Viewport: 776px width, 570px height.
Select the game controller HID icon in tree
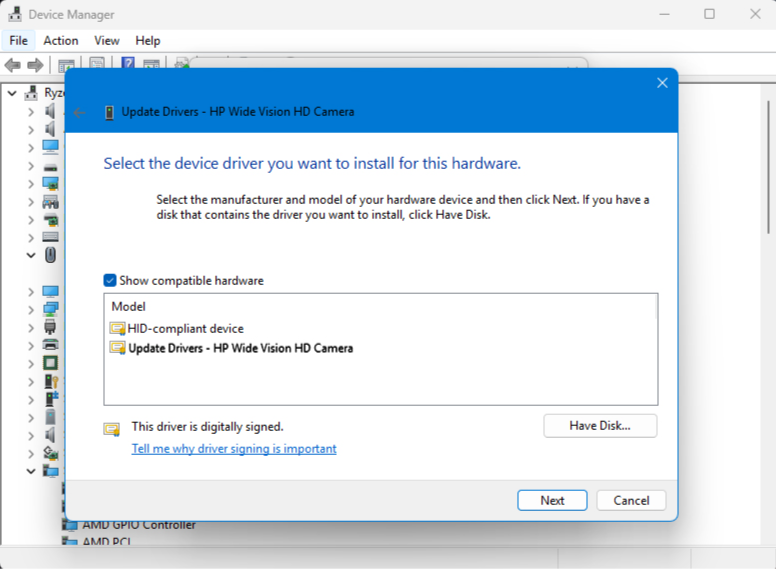click(x=50, y=202)
